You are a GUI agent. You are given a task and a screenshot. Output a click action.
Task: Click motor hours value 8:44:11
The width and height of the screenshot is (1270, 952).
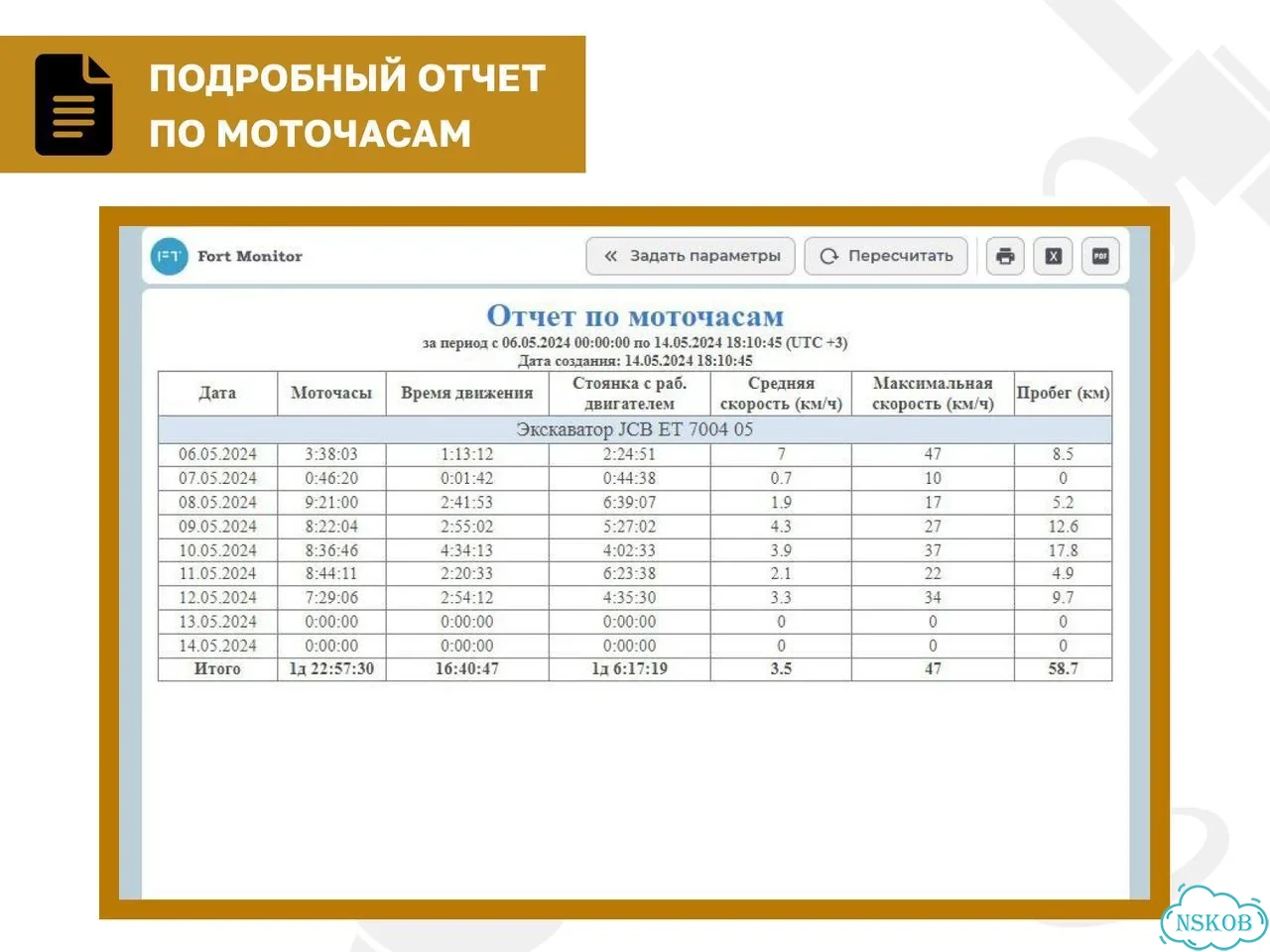[x=331, y=573]
